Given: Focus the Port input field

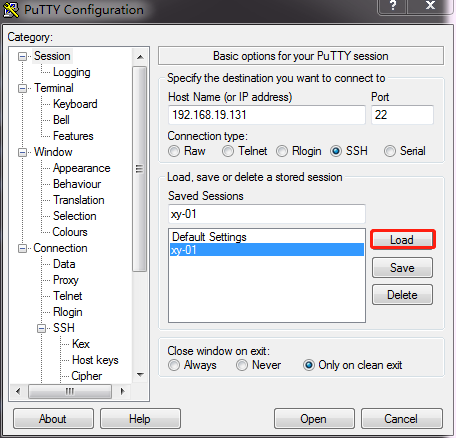Looking at the screenshot, I should tap(402, 115).
